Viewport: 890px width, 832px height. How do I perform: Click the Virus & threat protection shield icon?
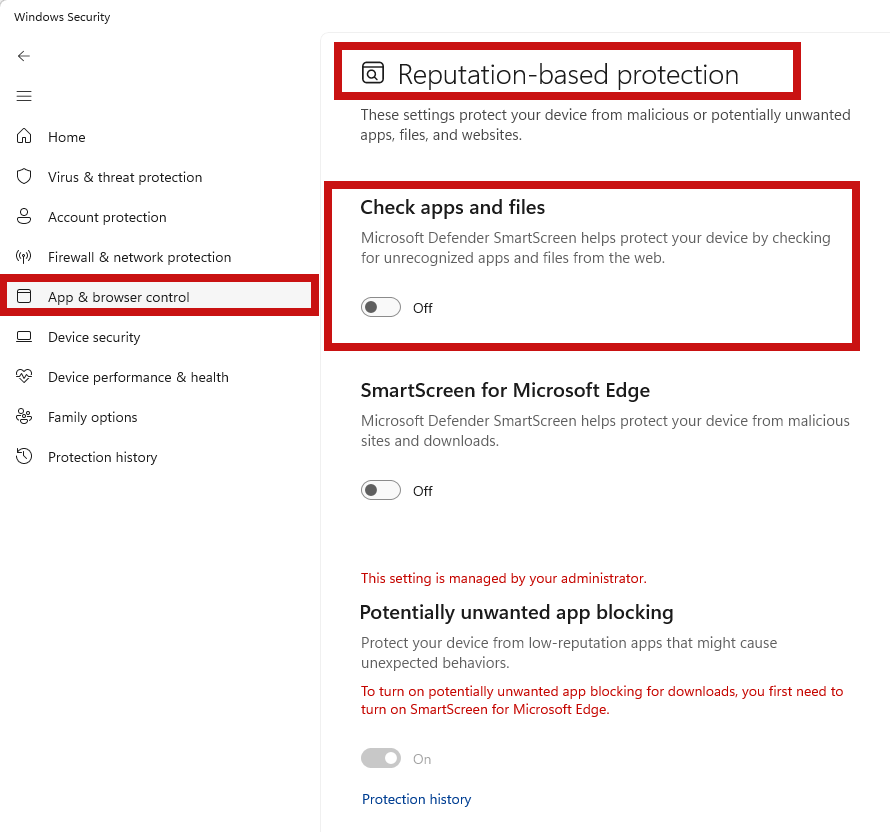[25, 177]
